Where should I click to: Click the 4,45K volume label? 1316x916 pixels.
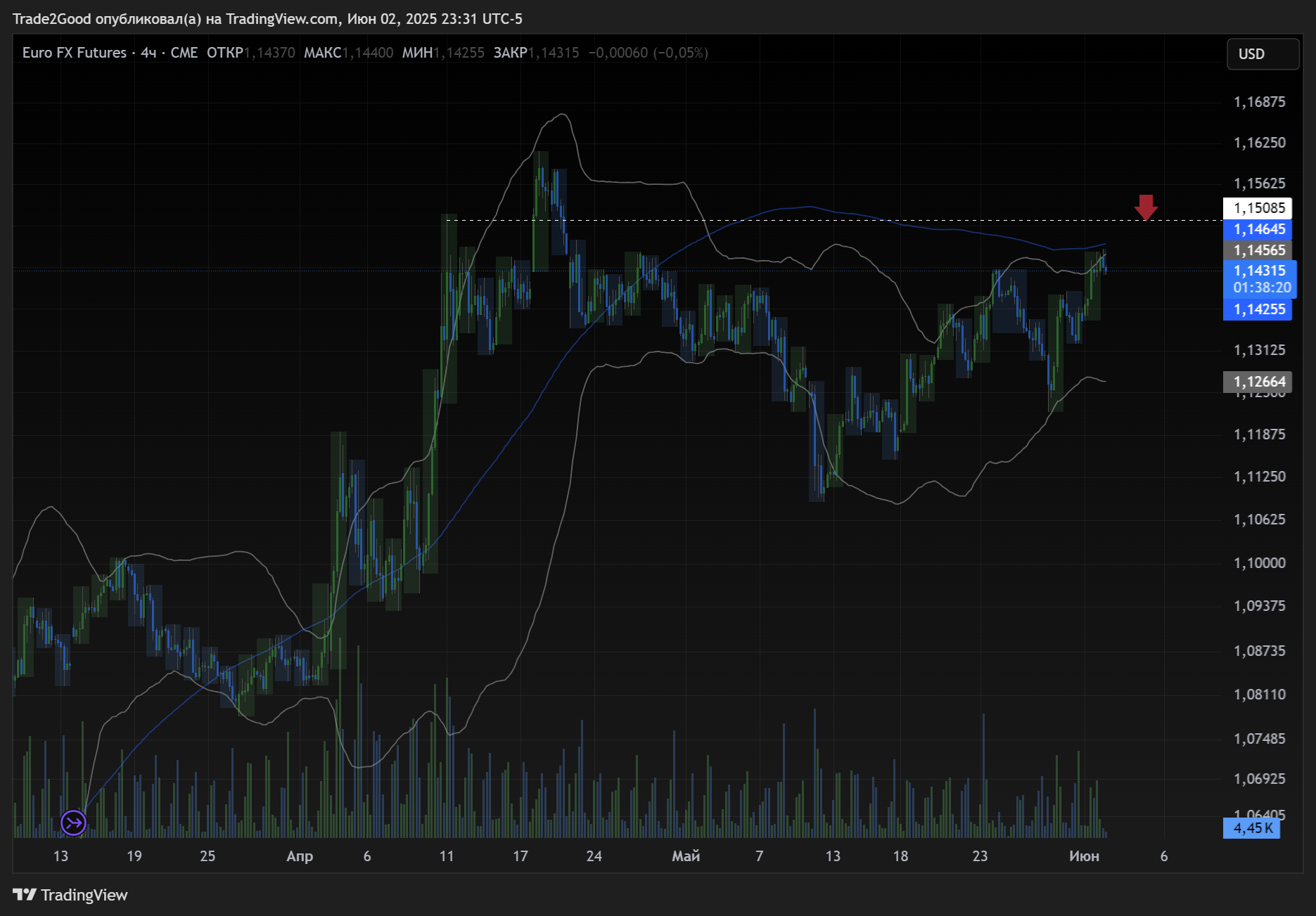[1252, 828]
